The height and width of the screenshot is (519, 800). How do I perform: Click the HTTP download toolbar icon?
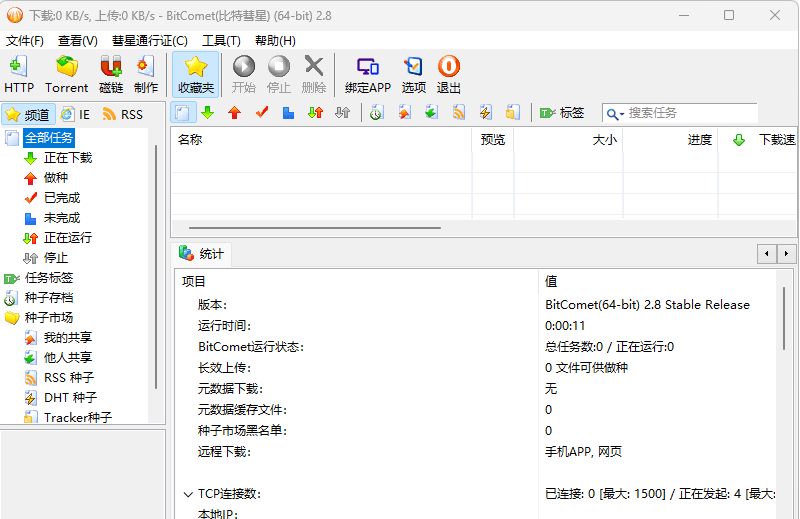19,75
